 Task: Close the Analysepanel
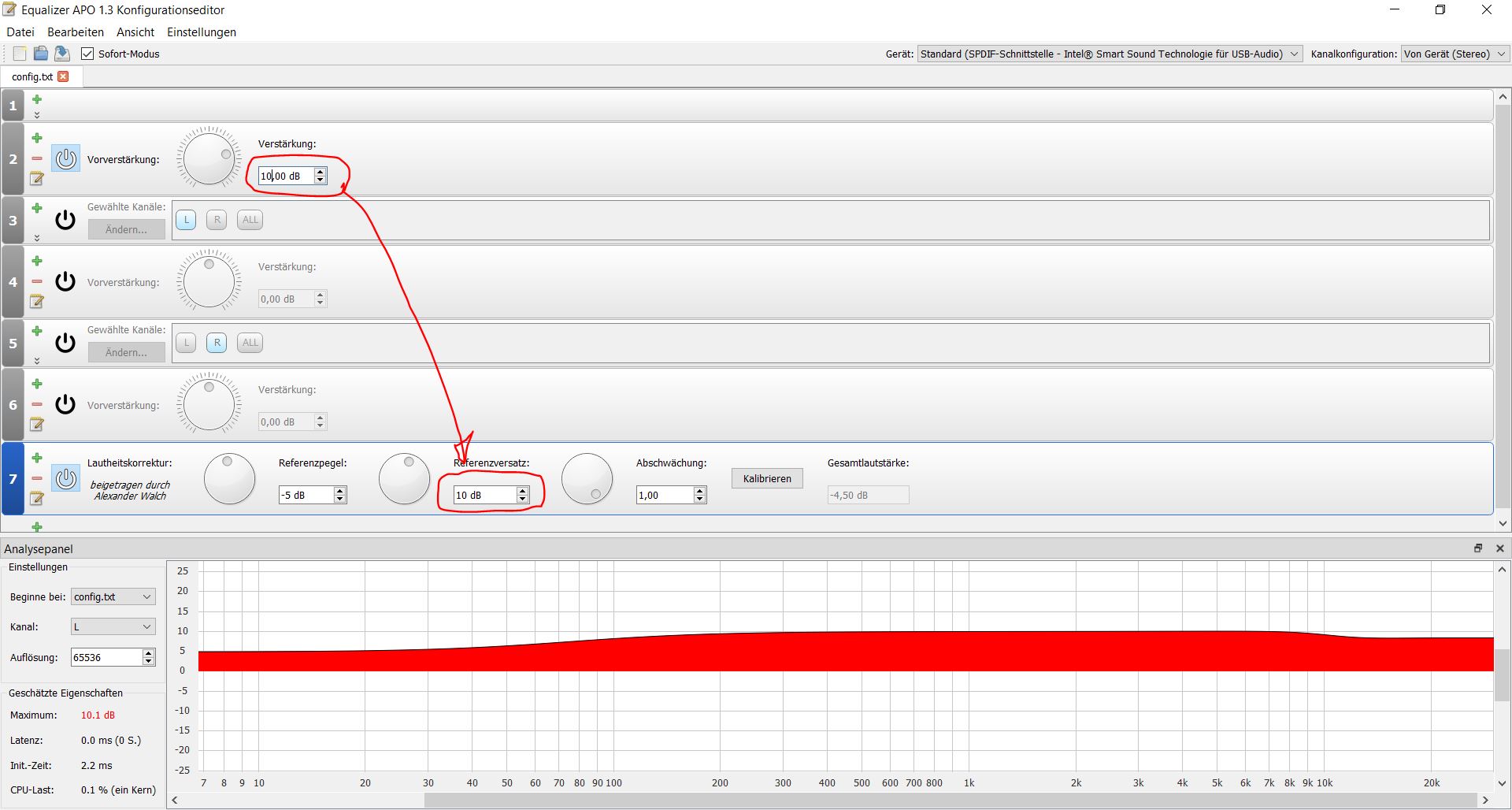[1500, 548]
